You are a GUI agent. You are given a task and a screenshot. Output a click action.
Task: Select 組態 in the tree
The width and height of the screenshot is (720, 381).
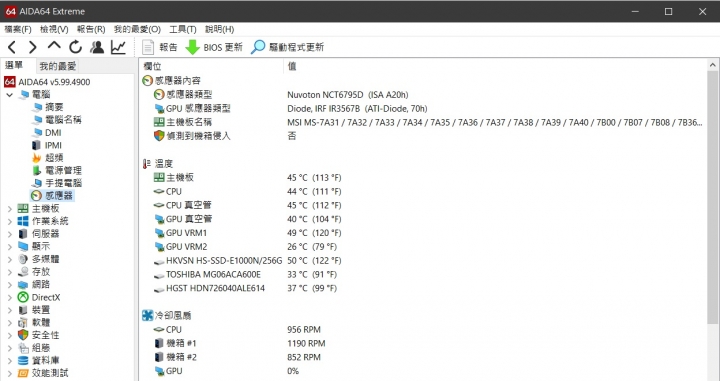click(x=40, y=348)
